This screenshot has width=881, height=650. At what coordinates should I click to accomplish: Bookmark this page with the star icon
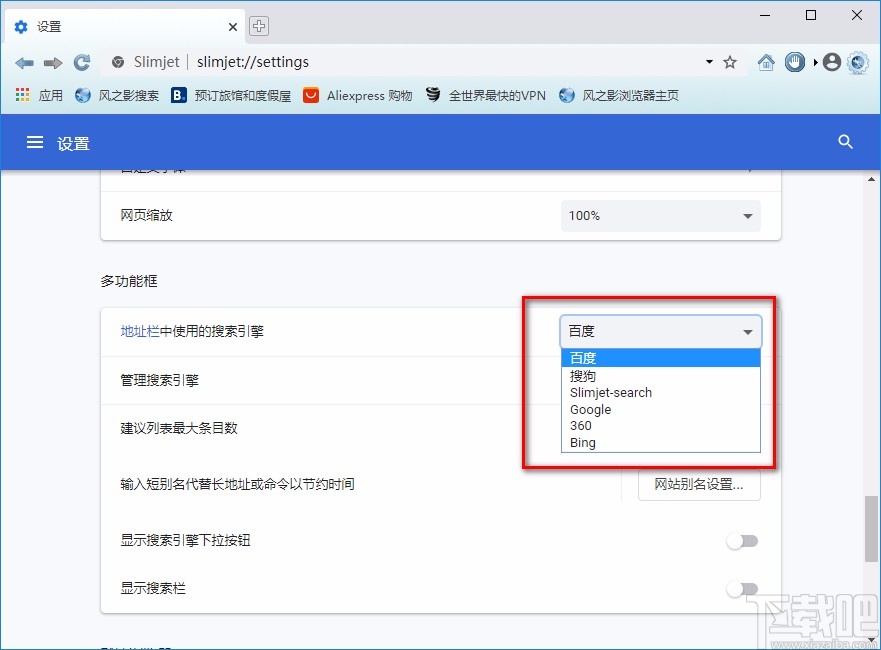coord(730,62)
